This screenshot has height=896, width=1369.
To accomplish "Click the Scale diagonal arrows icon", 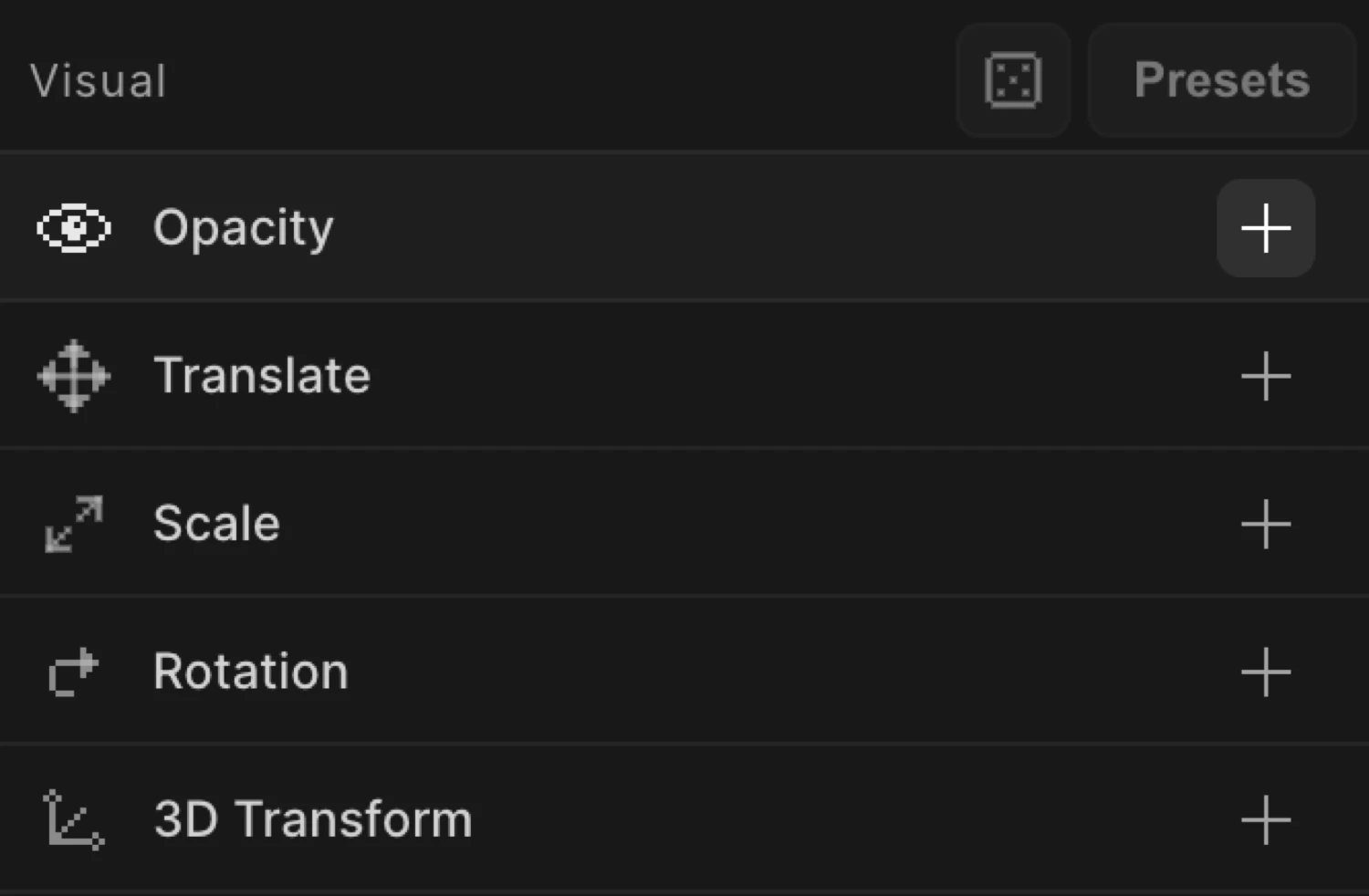I will click(73, 523).
